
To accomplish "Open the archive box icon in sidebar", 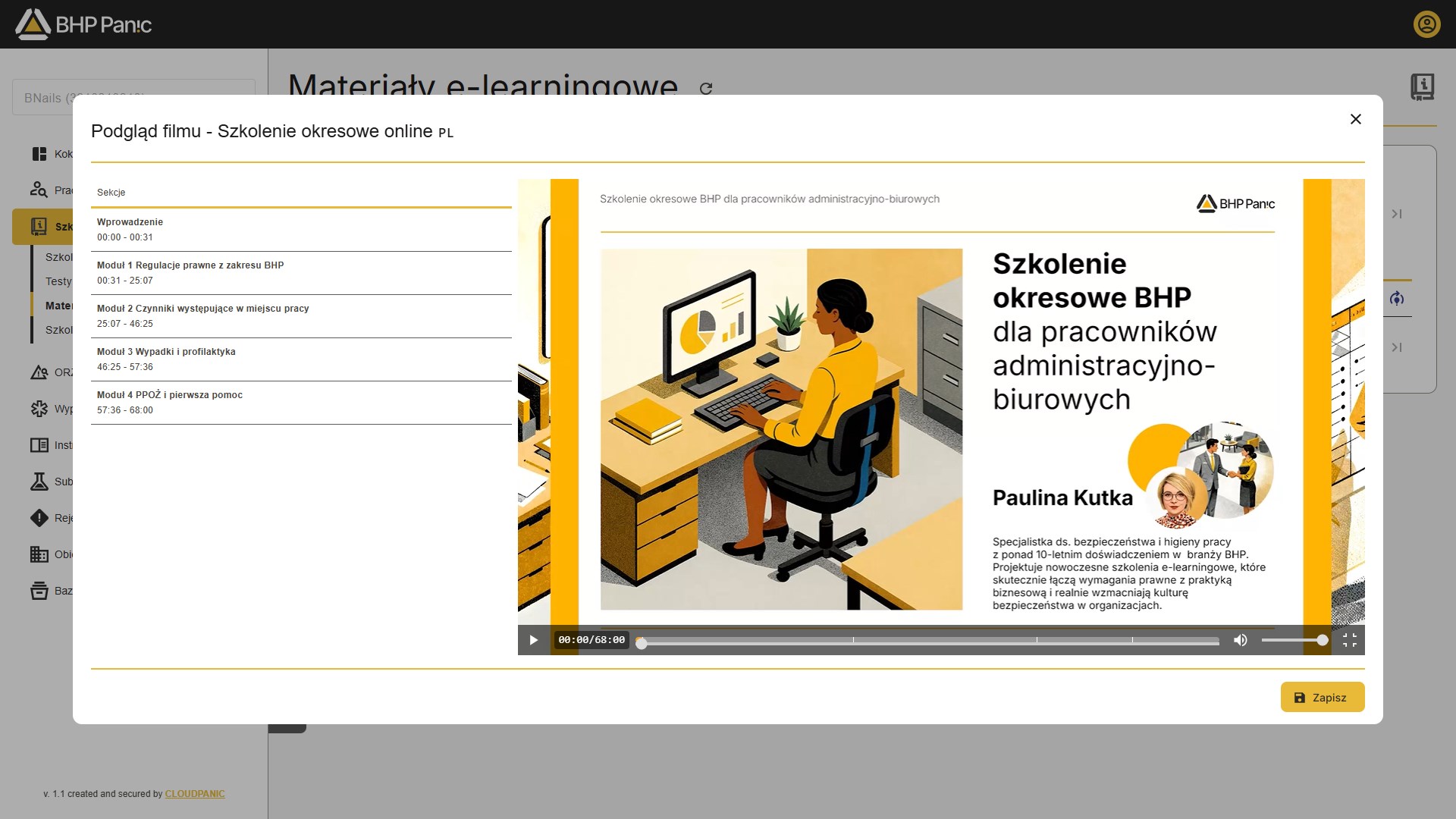I will (39, 591).
